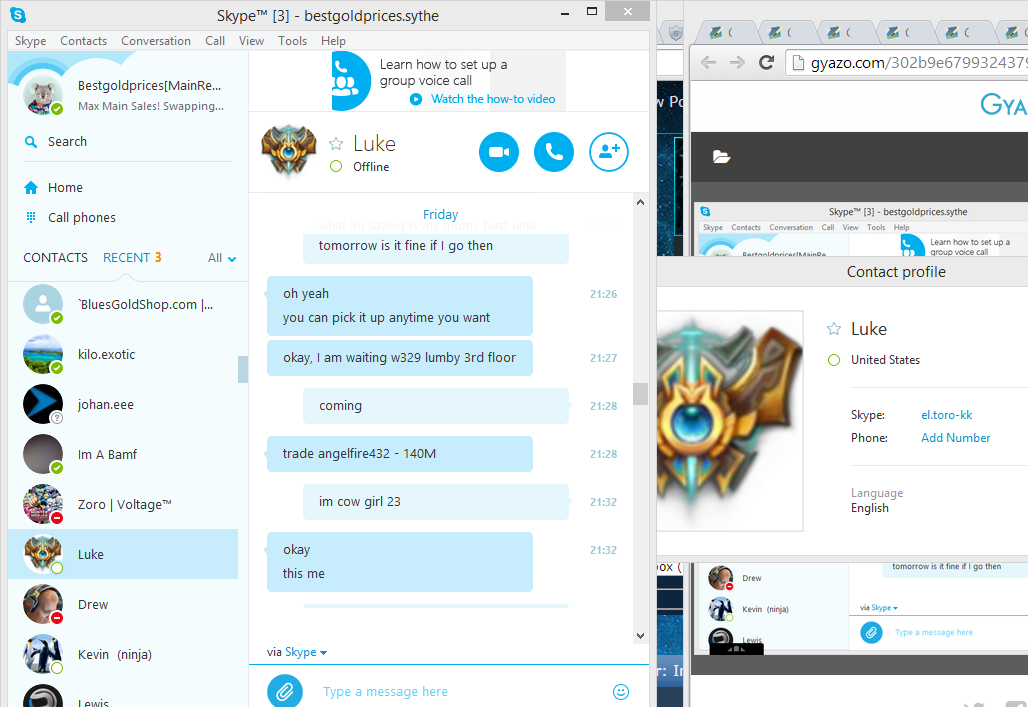Viewport: 1028px width, 707px height.
Task: Go forward in the browser
Action: 737,62
